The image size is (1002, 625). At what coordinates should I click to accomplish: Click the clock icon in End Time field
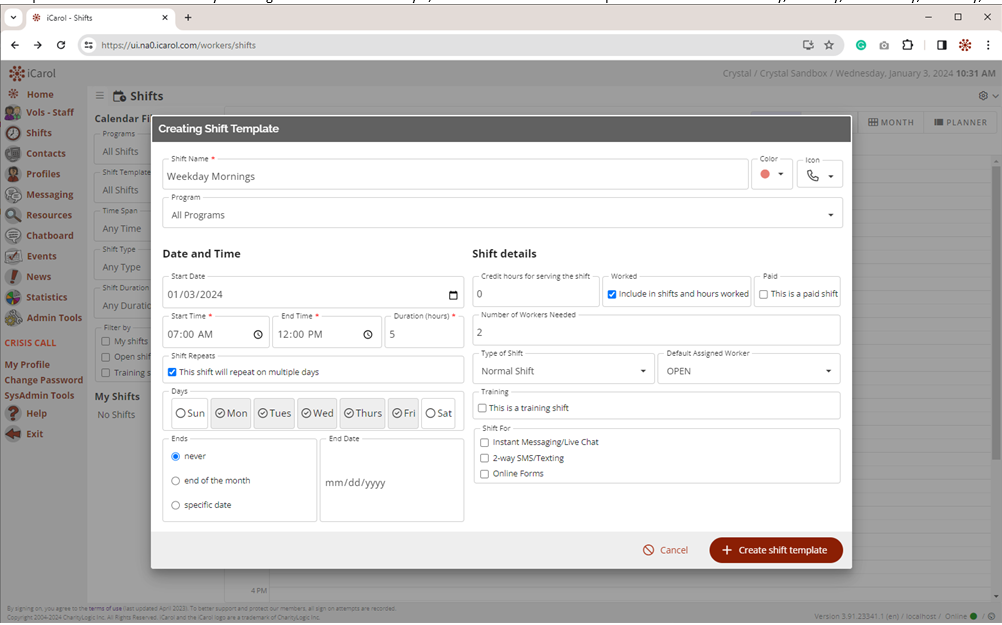368,335
